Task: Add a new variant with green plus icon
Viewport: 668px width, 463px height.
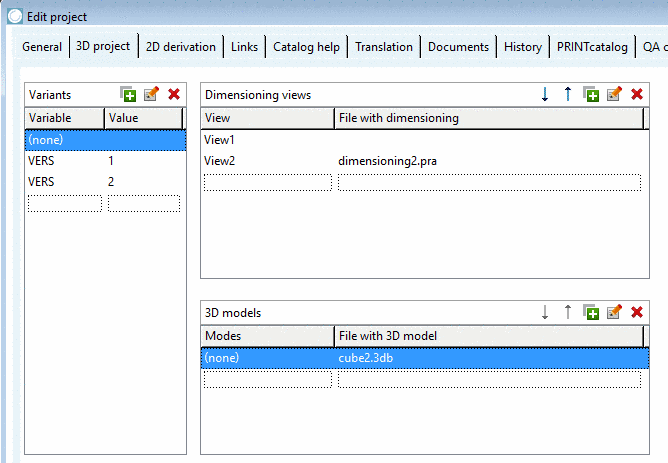Action: point(128,94)
